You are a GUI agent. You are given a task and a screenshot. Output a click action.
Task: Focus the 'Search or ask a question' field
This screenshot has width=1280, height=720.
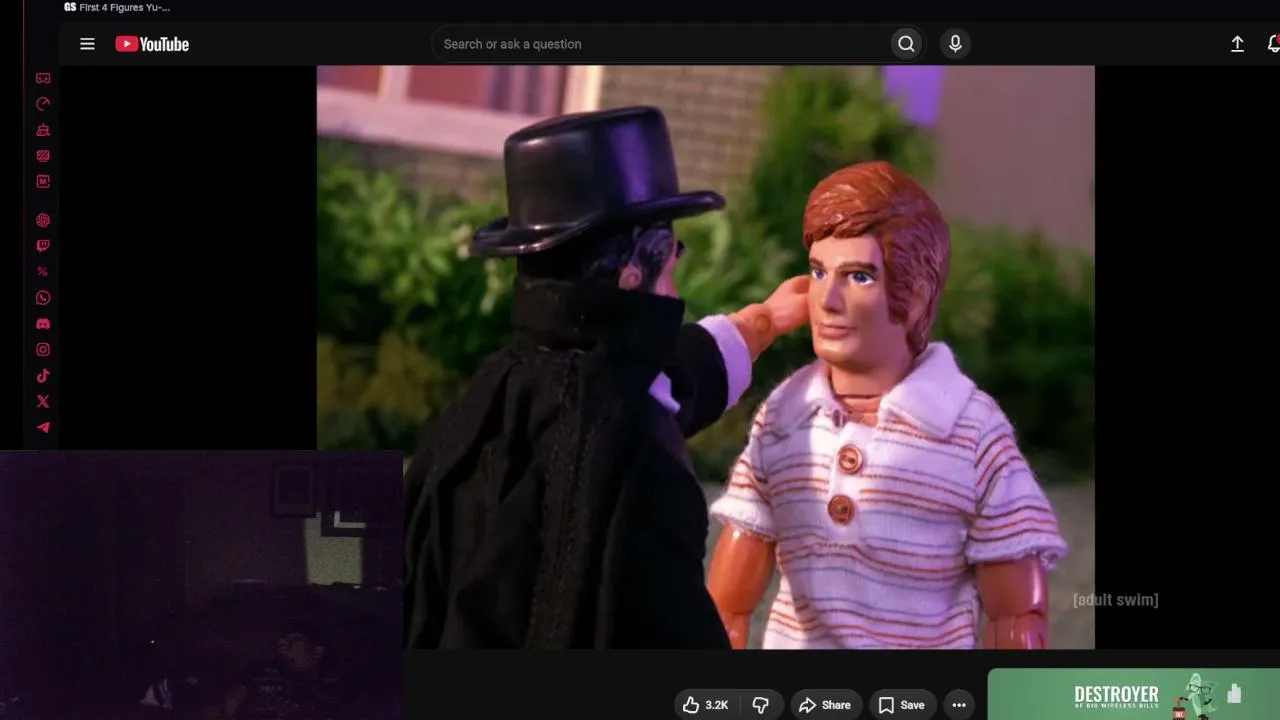[x=661, y=44]
